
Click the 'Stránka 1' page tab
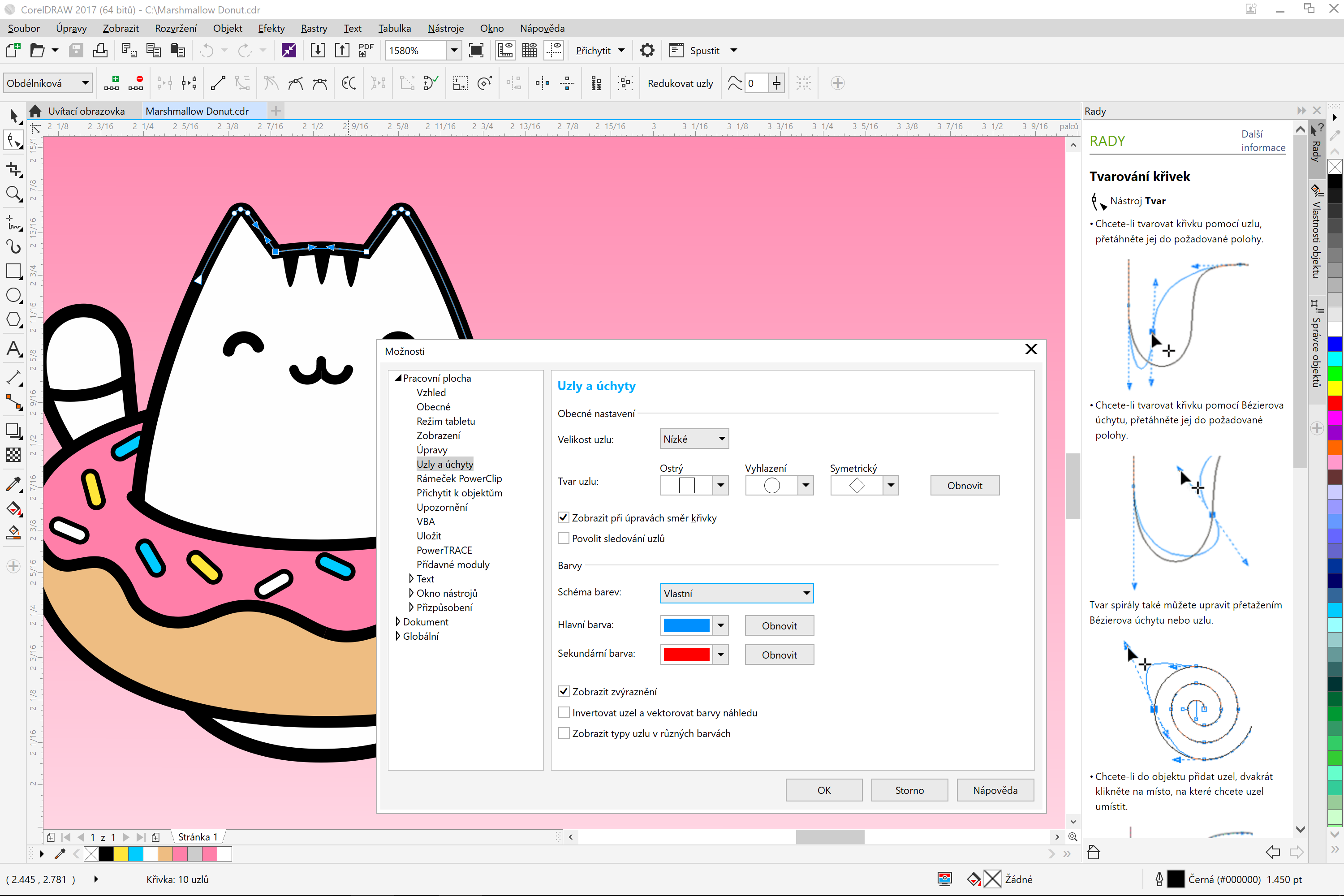[198, 836]
